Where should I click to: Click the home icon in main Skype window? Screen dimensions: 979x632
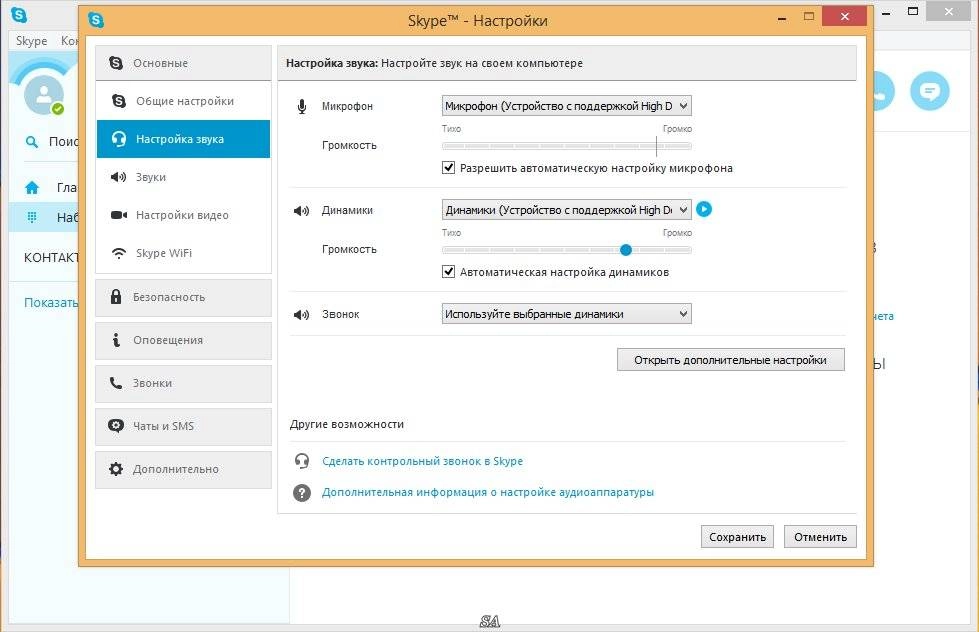[32, 187]
